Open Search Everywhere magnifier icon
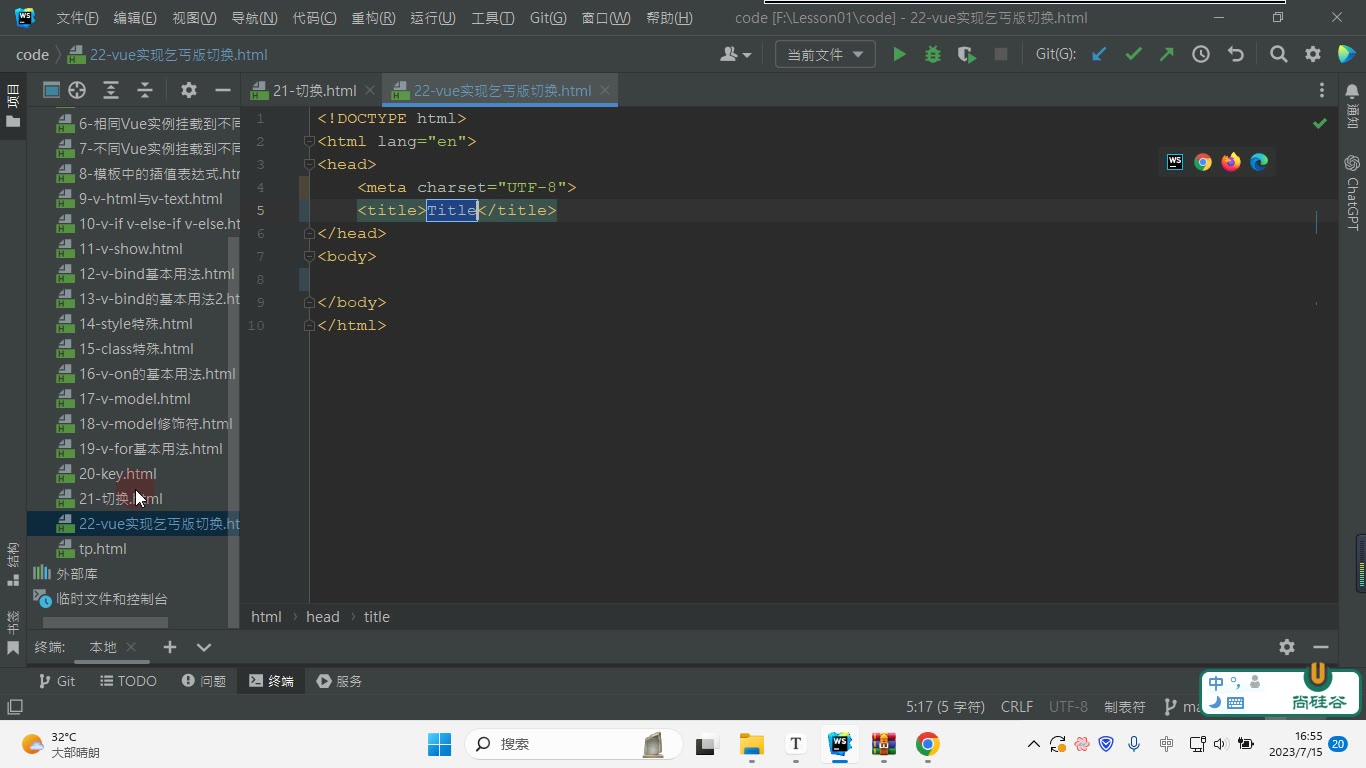 point(1278,55)
